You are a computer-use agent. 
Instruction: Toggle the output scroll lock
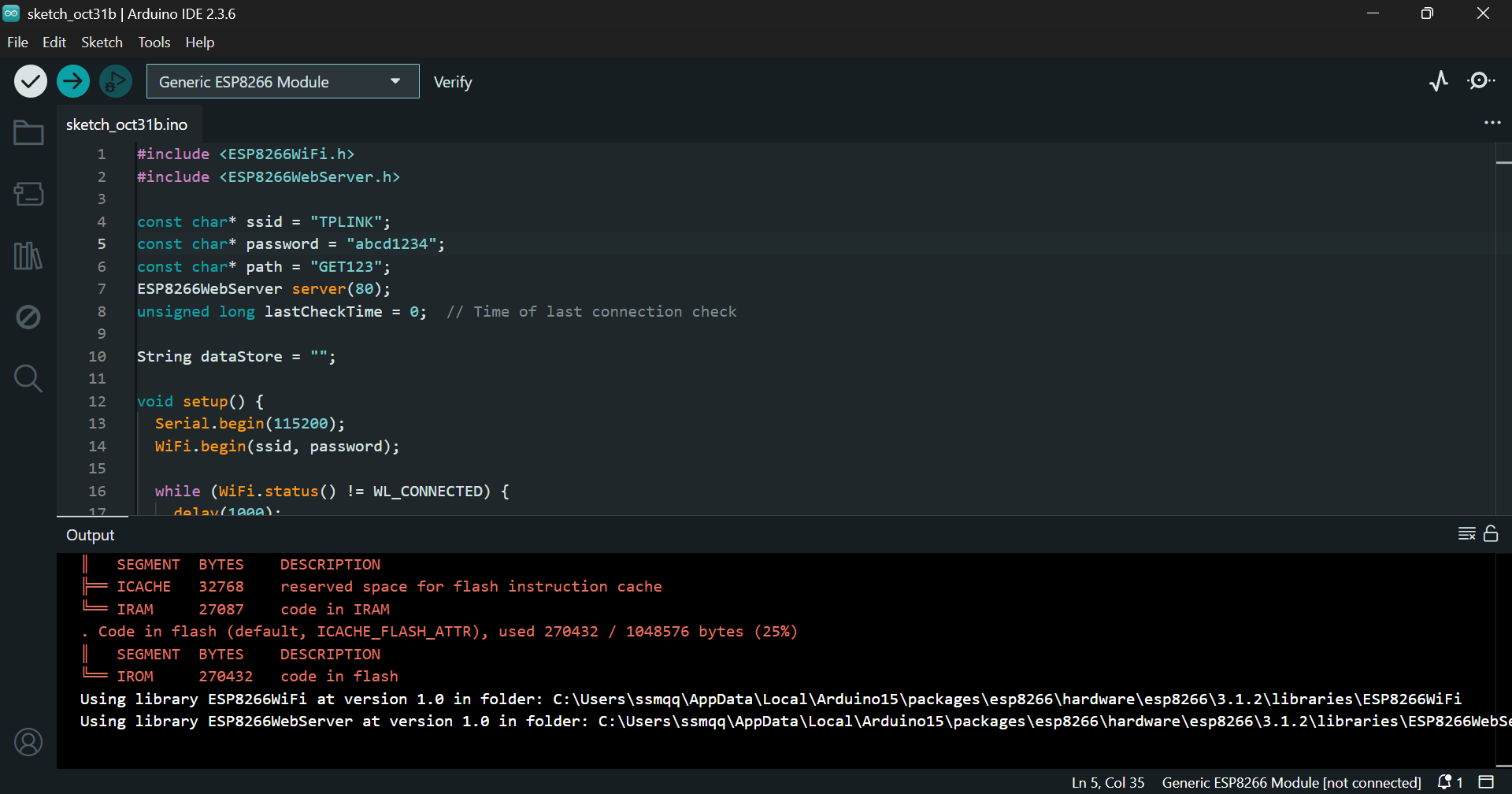[1491, 534]
